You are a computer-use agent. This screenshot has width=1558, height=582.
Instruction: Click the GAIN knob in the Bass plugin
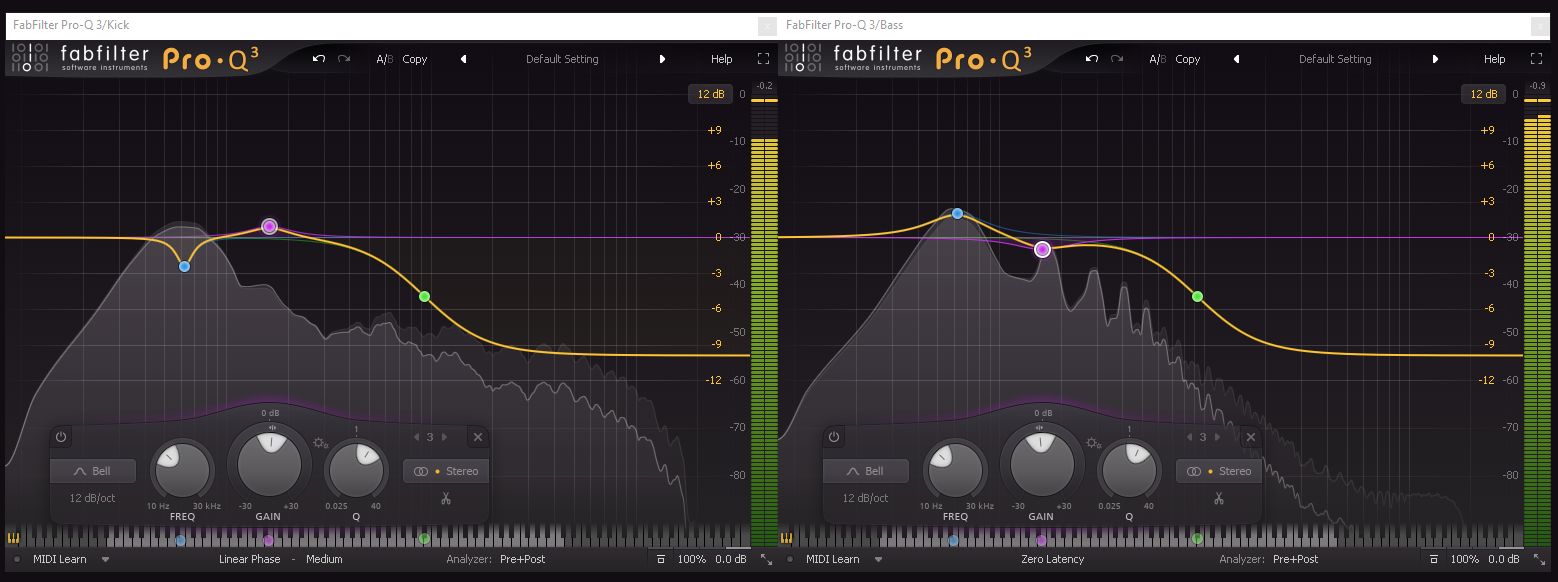coord(1041,465)
